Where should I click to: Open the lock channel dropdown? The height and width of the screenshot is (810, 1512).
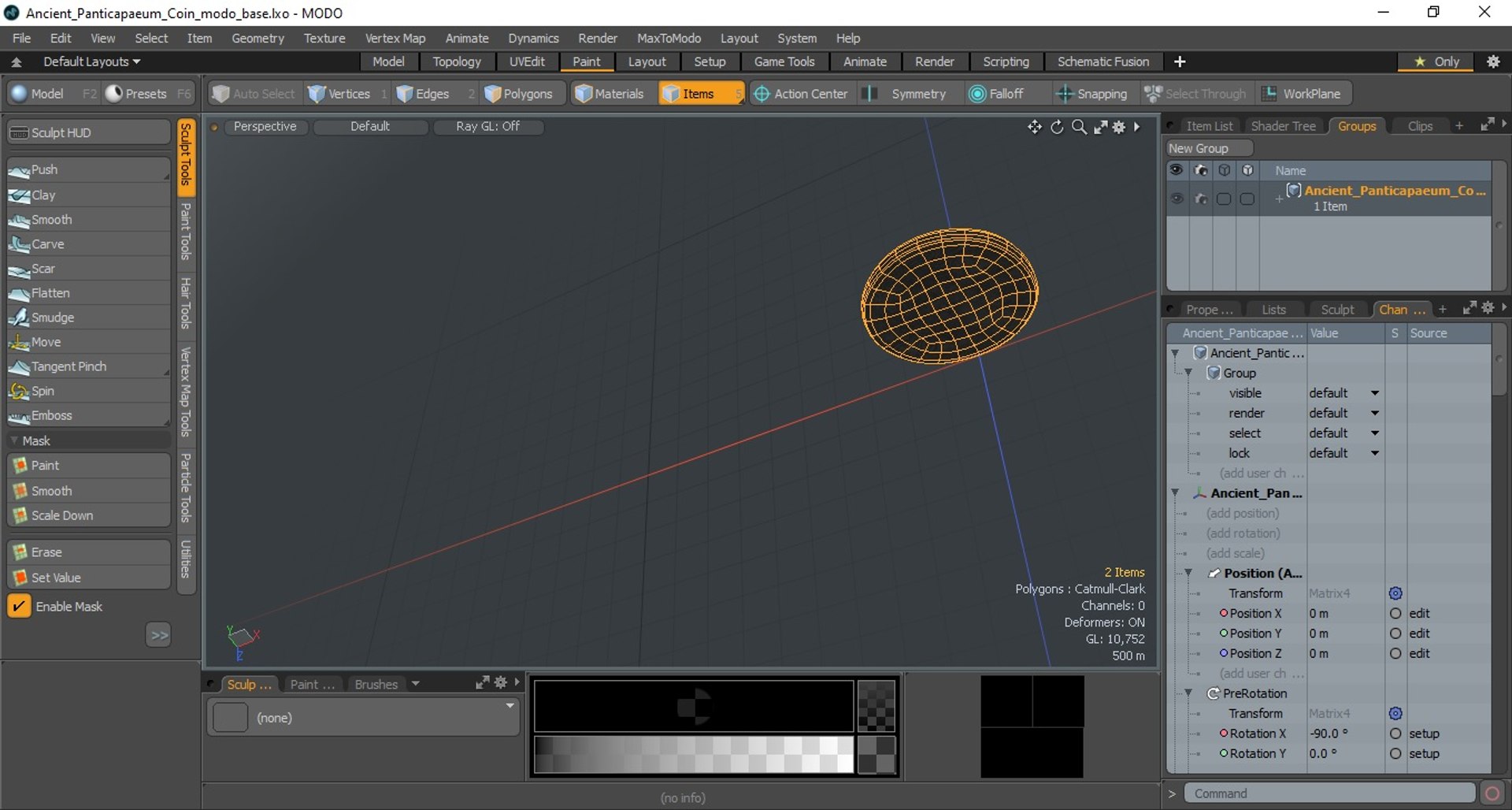pos(1375,453)
